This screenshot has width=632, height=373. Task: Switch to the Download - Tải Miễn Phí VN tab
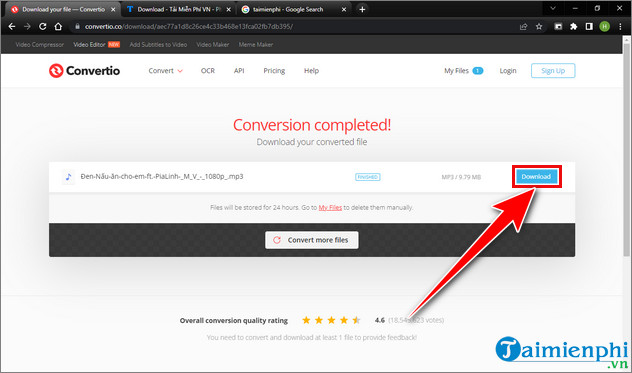[179, 9]
